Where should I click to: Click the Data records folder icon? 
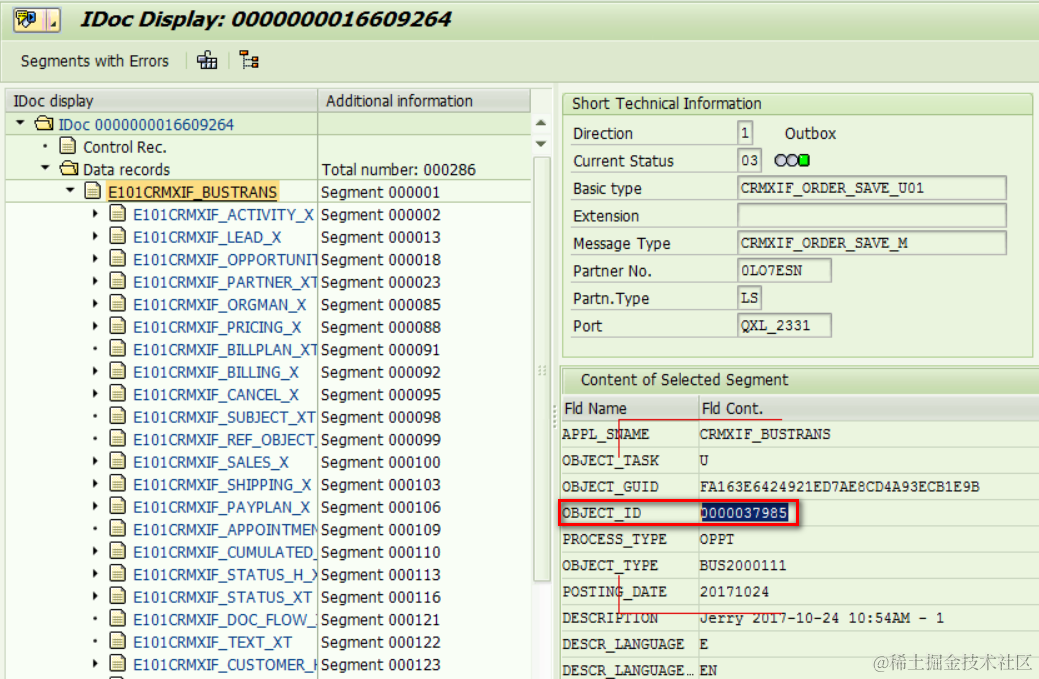[x=69, y=168]
